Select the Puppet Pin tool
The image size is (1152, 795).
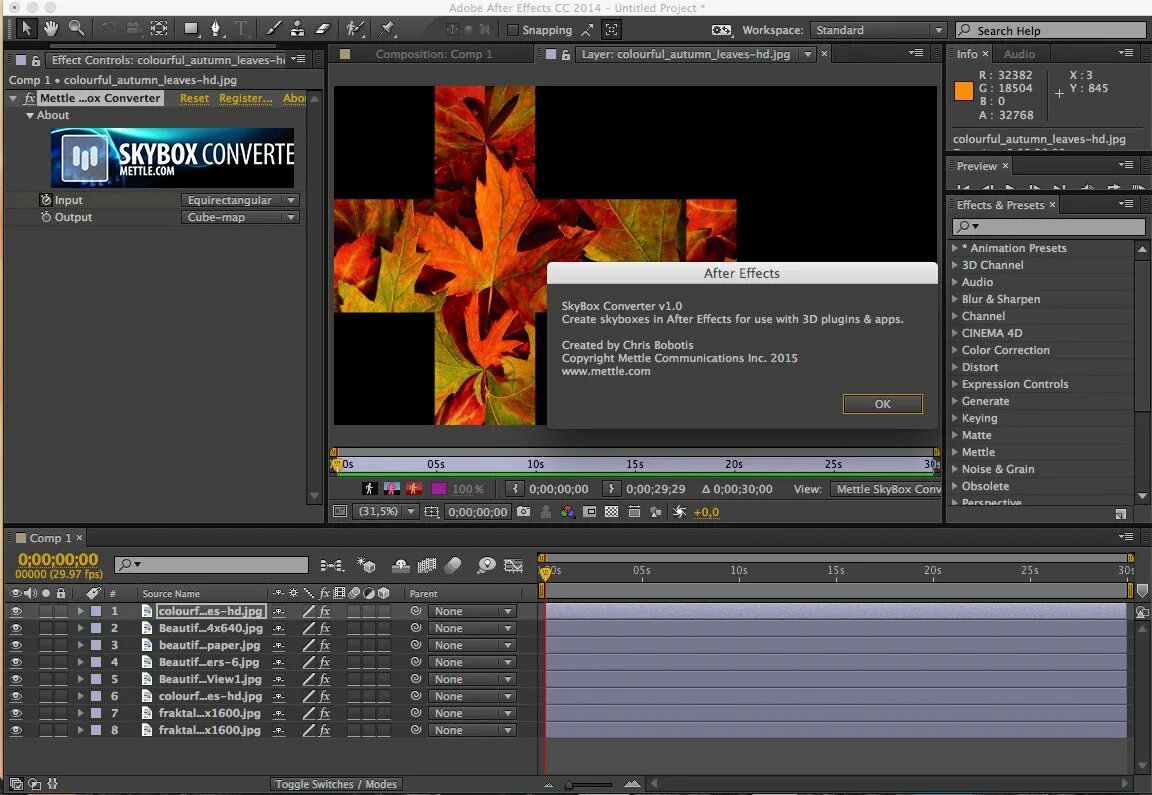coord(388,29)
